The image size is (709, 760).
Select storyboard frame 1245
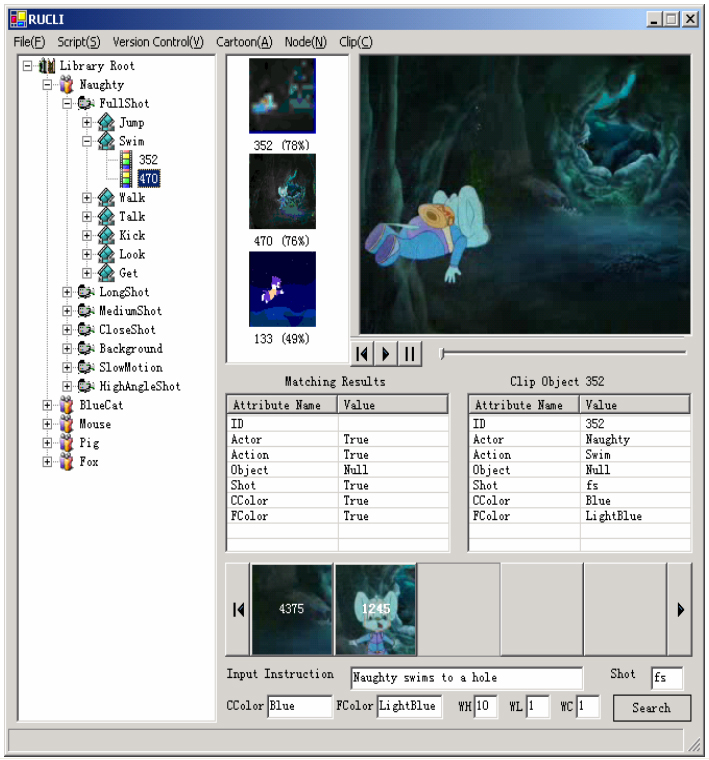(x=376, y=610)
